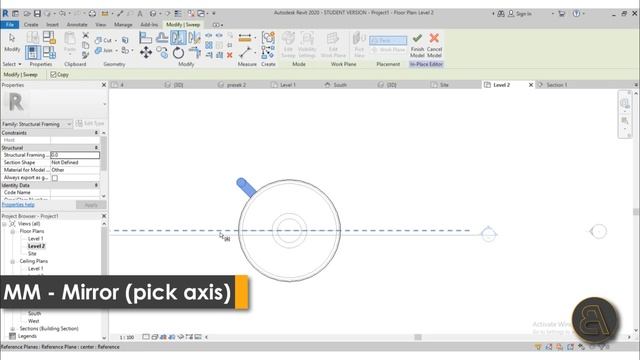
Task: Click the Edit Type button
Action: 90,124
